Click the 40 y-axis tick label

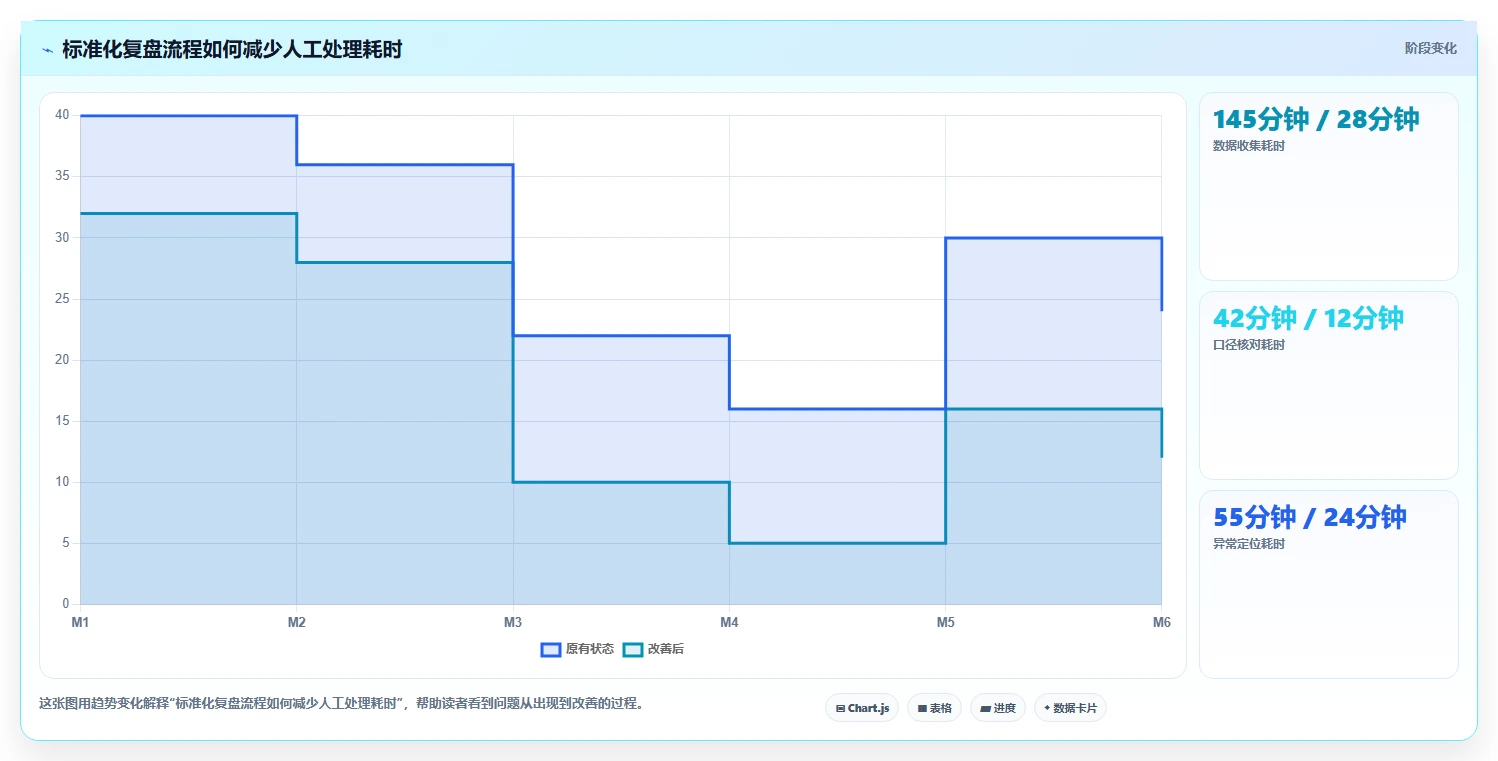(62, 115)
